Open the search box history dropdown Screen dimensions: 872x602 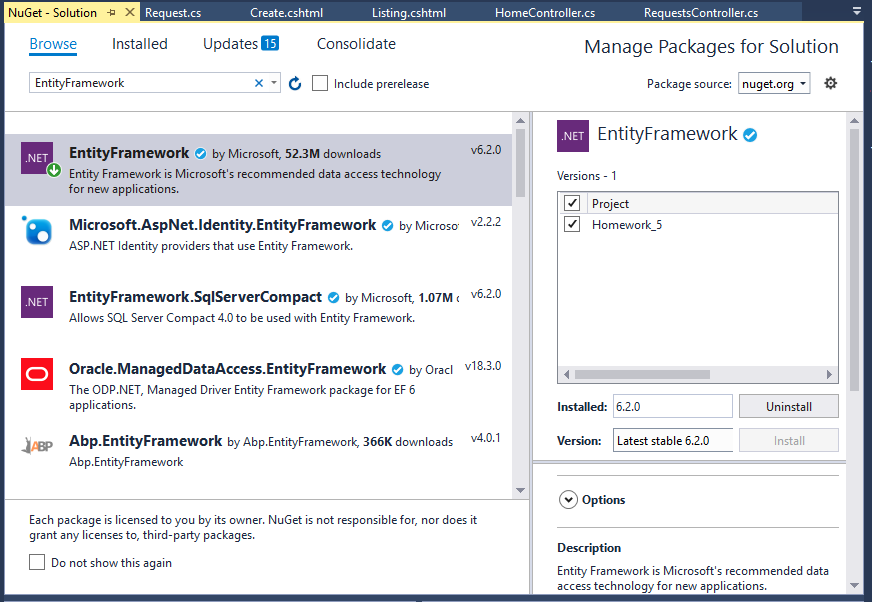pyautogui.click(x=274, y=83)
